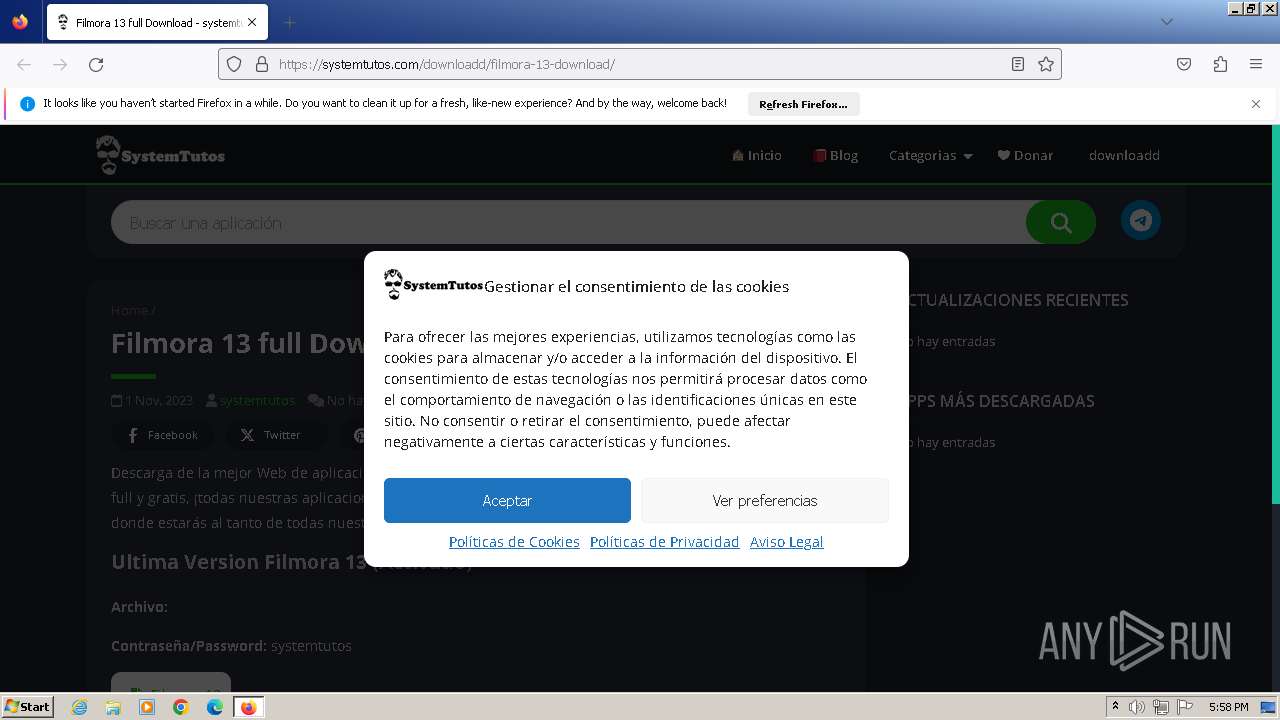Open Windows Start menu
Image resolution: width=1280 pixels, height=720 pixels.
[x=27, y=706]
